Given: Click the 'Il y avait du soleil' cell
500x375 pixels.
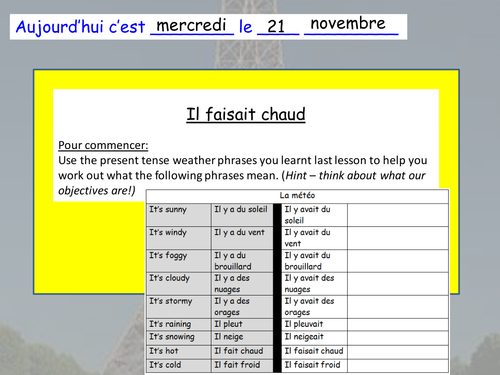Looking at the screenshot, I should click(x=314, y=215).
